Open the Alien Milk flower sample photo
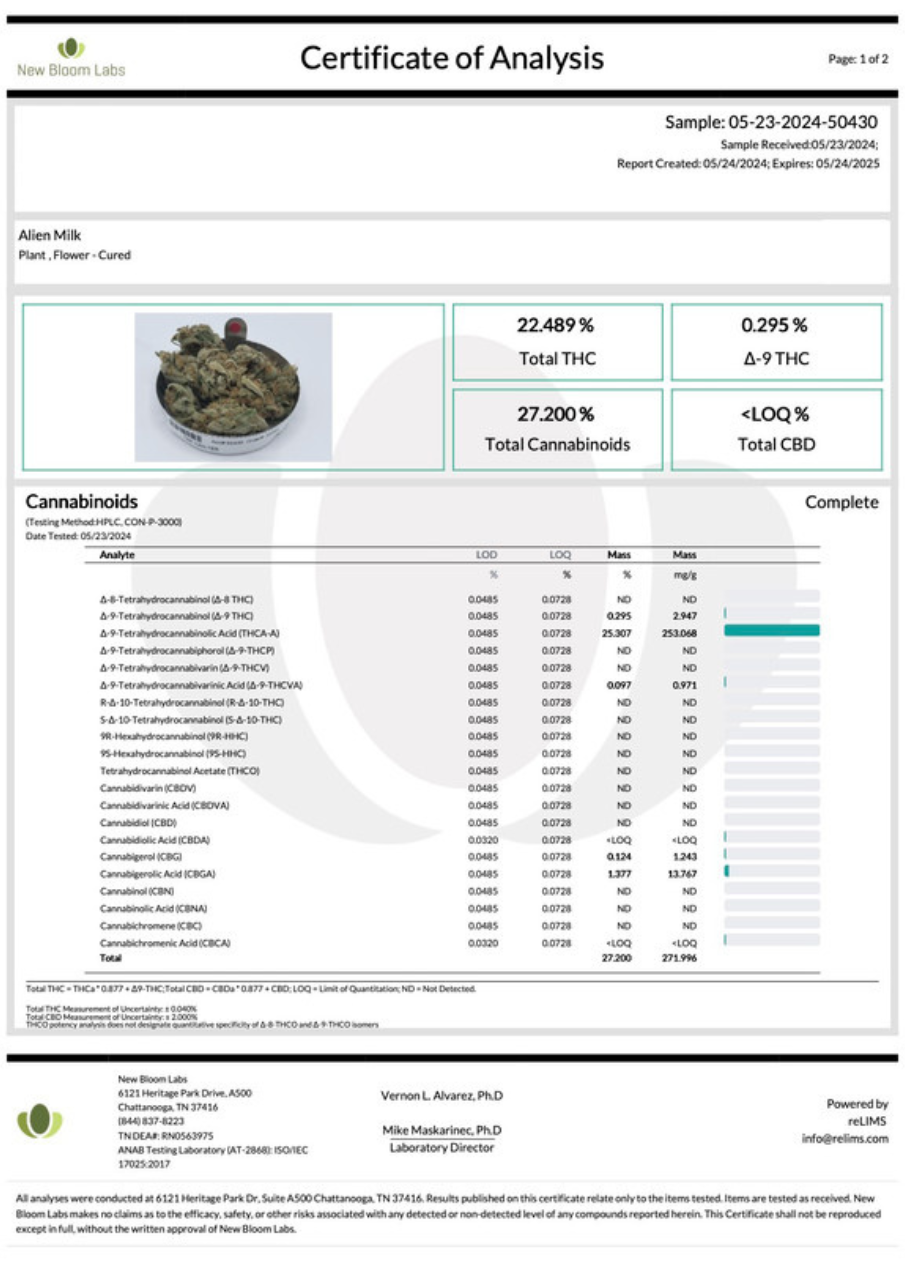Screen dimensions: 905x1280 click(x=233, y=386)
